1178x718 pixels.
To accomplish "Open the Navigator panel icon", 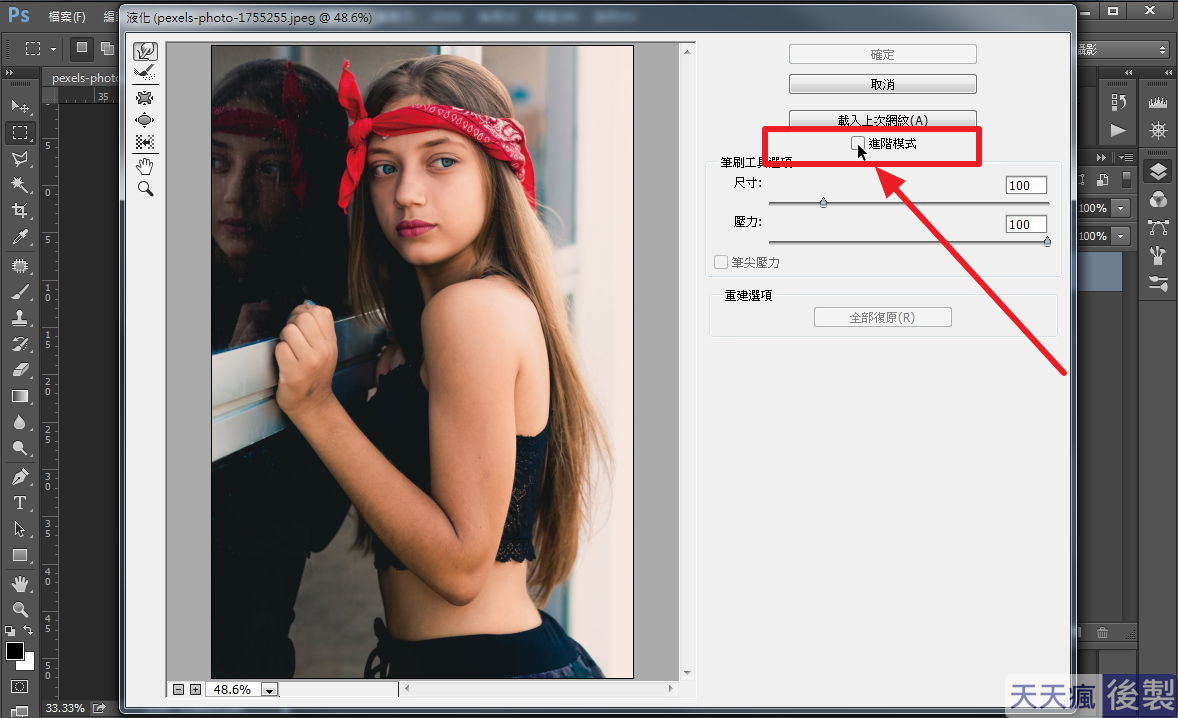I will coord(1158,130).
